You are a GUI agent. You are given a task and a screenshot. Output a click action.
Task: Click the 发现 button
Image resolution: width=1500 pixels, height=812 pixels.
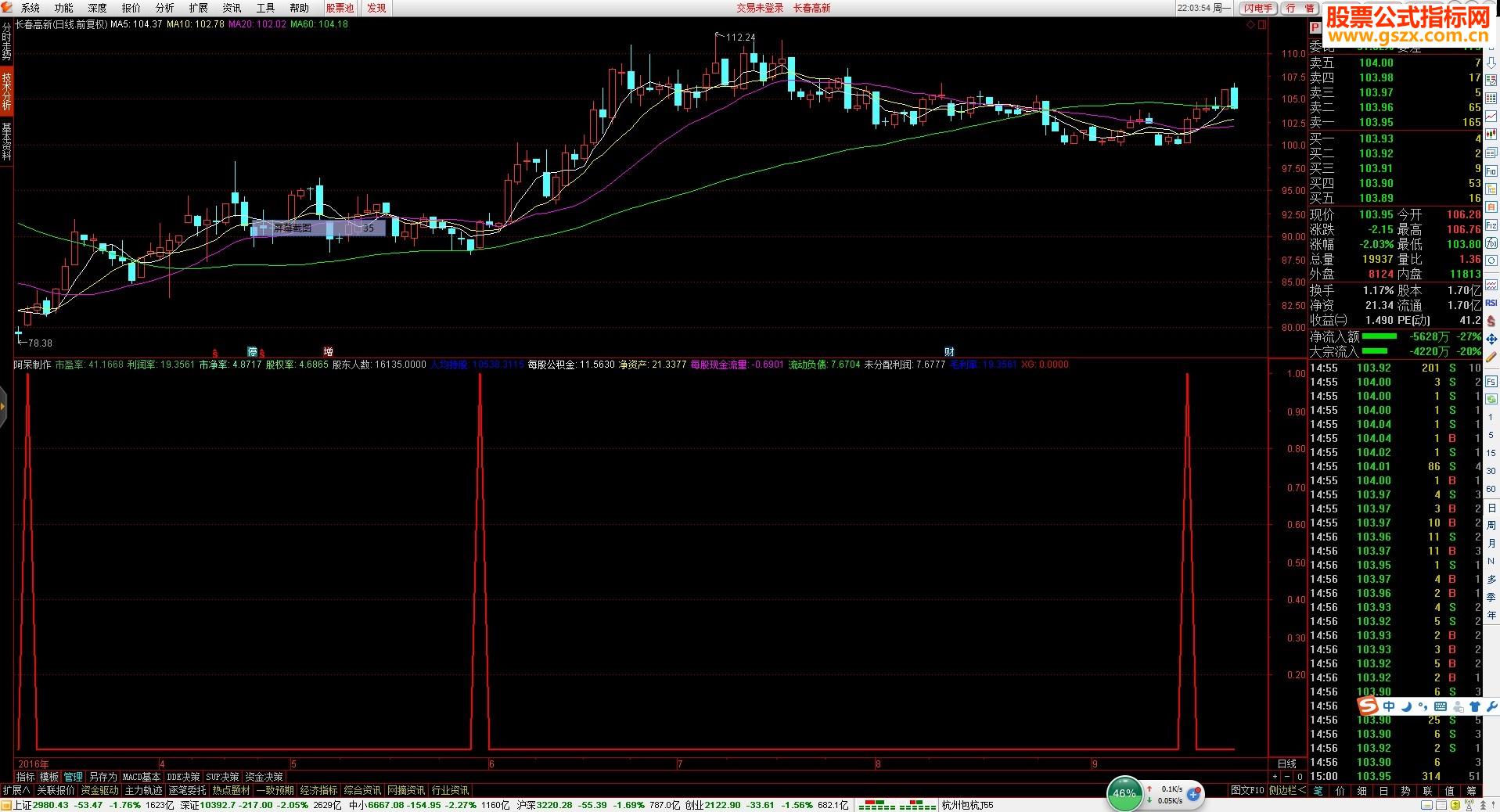376,8
